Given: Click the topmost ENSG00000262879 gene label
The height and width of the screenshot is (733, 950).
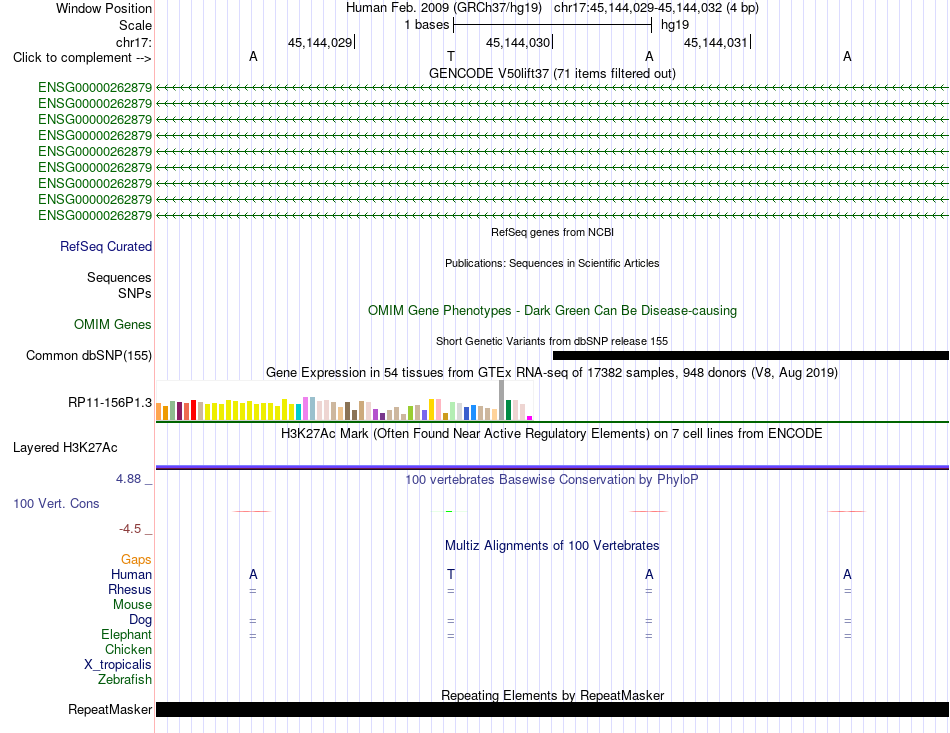Looking at the screenshot, I should click(95, 88).
